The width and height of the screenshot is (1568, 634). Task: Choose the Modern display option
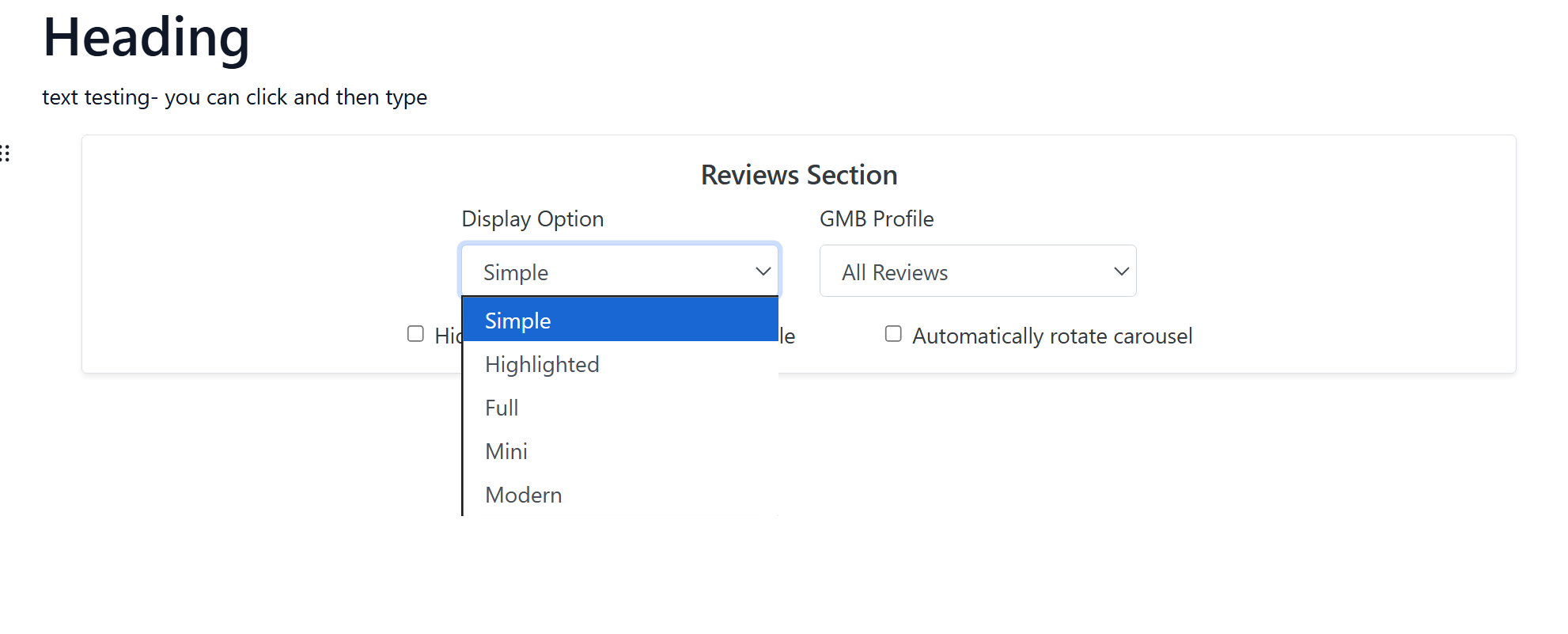[x=523, y=495]
